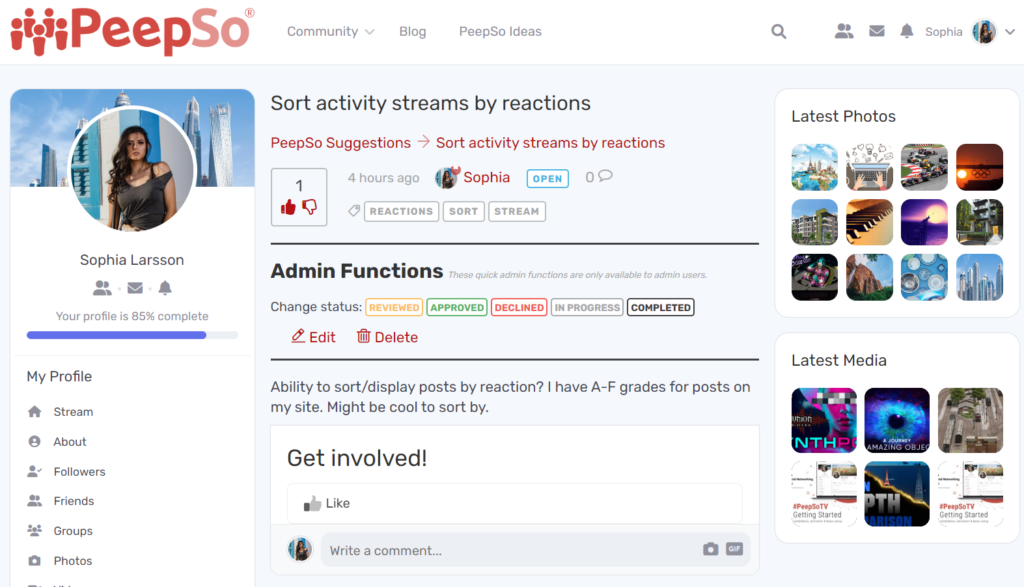Screen dimensions: 1024x587
Task: Open notifications bell in header
Action: coord(906,31)
